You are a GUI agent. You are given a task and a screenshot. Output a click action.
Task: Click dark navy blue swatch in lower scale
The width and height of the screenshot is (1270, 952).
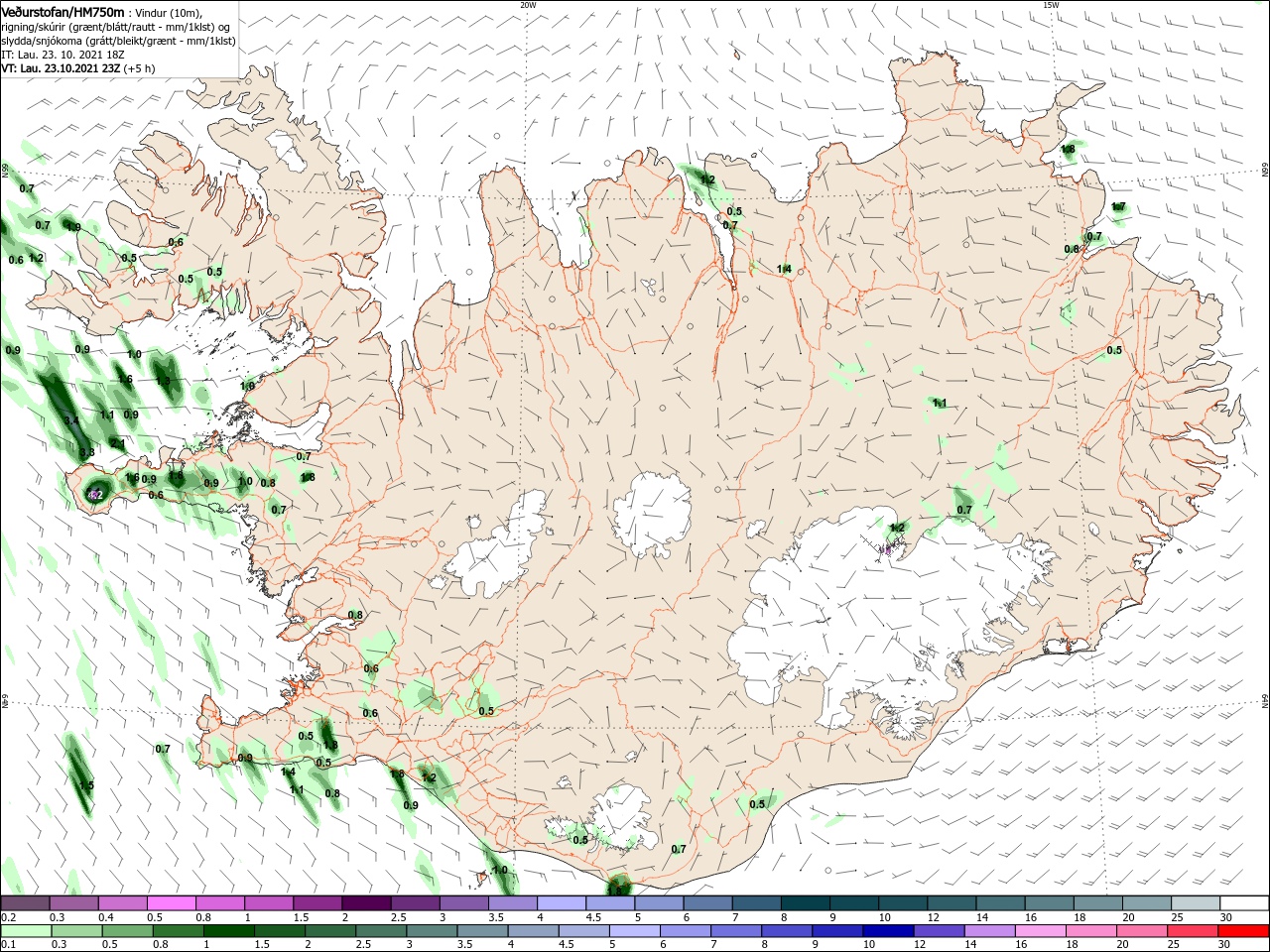pos(887,931)
